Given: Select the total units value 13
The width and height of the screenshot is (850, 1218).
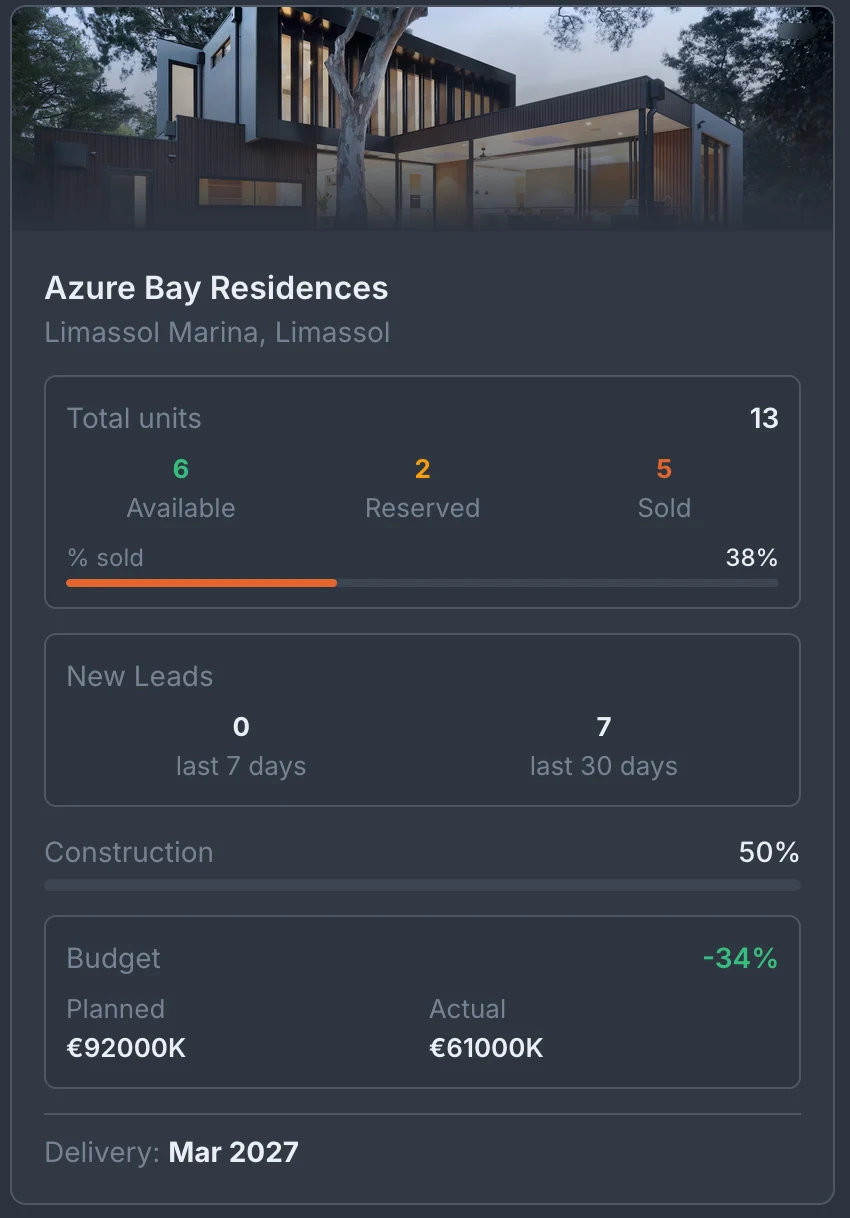Looking at the screenshot, I should pyautogui.click(x=764, y=418).
